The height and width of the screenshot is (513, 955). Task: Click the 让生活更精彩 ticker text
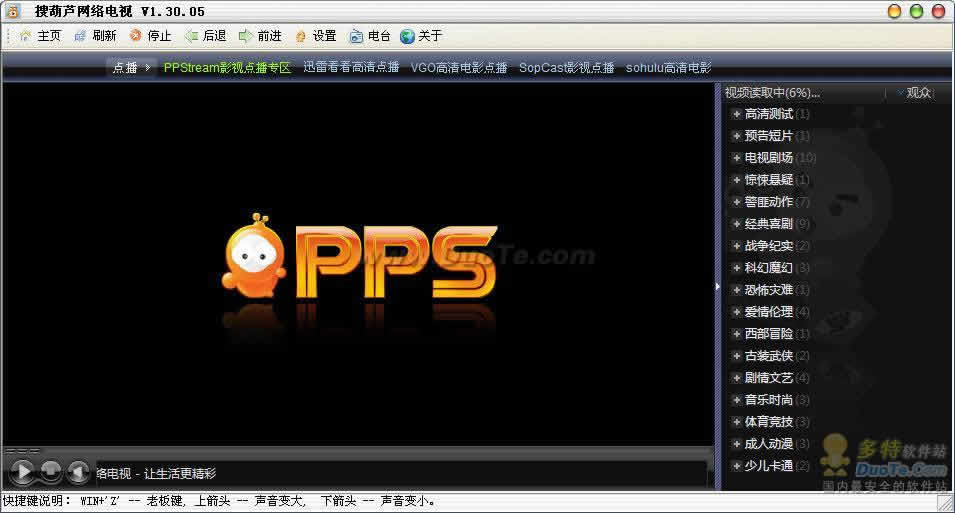click(180, 473)
